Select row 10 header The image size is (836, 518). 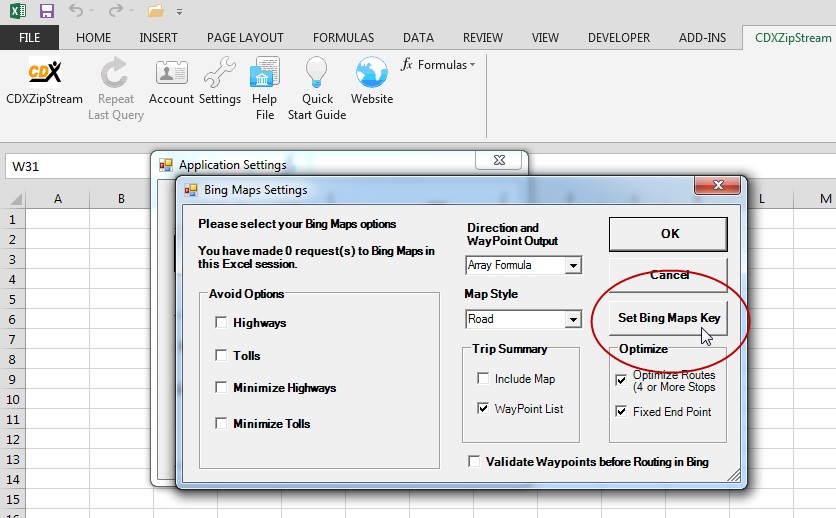pos(12,400)
